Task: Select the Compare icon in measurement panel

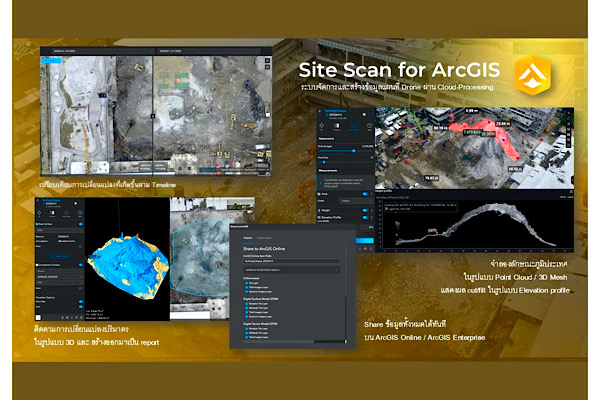Action: [337, 126]
